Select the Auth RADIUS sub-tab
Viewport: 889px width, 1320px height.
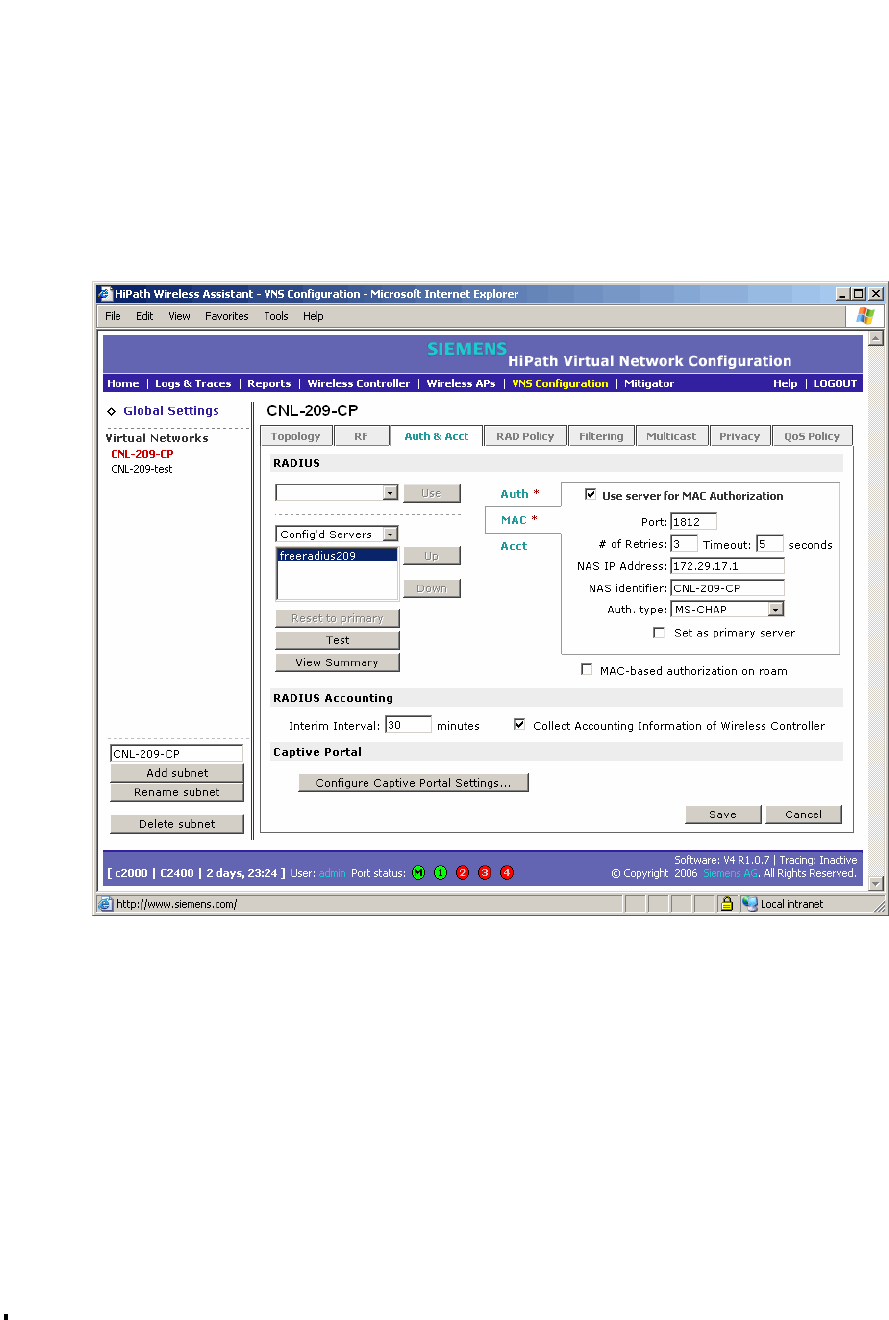pyautogui.click(x=519, y=494)
